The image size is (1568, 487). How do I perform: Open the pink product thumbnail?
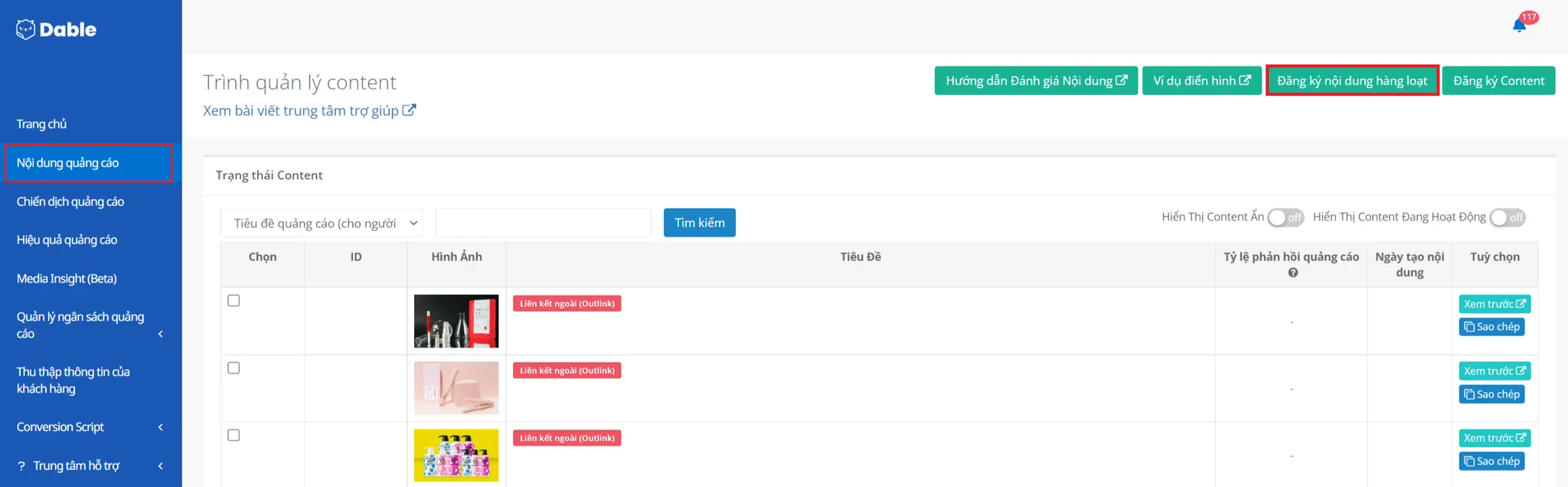tap(456, 388)
